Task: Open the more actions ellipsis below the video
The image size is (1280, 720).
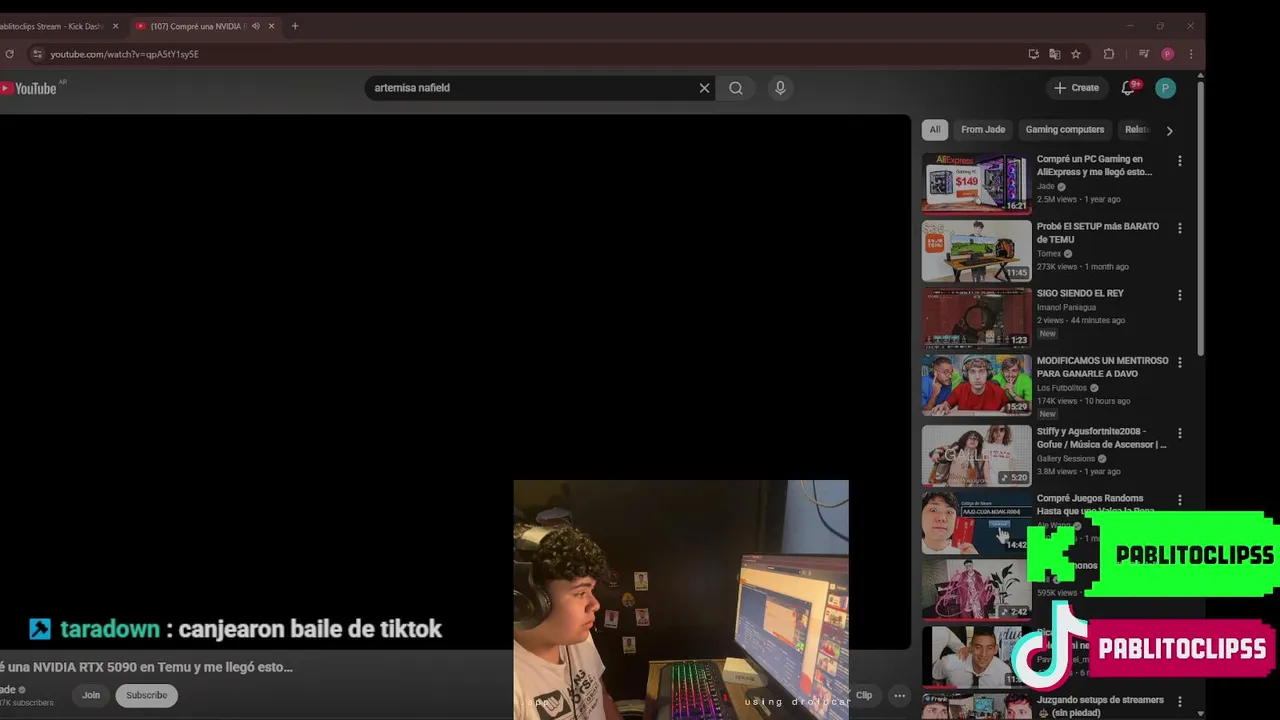Action: tap(900, 695)
